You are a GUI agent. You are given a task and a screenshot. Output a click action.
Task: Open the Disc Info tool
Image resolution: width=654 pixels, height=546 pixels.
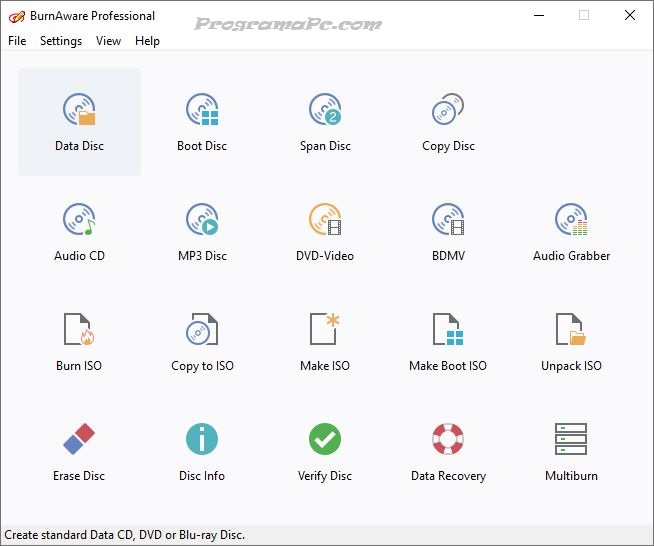[x=202, y=441]
